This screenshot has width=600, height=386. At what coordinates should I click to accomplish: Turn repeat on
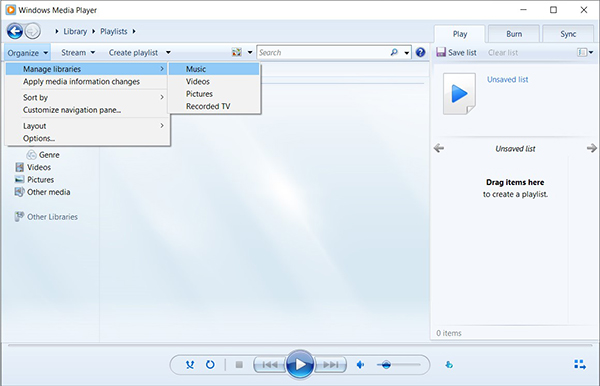(210, 365)
